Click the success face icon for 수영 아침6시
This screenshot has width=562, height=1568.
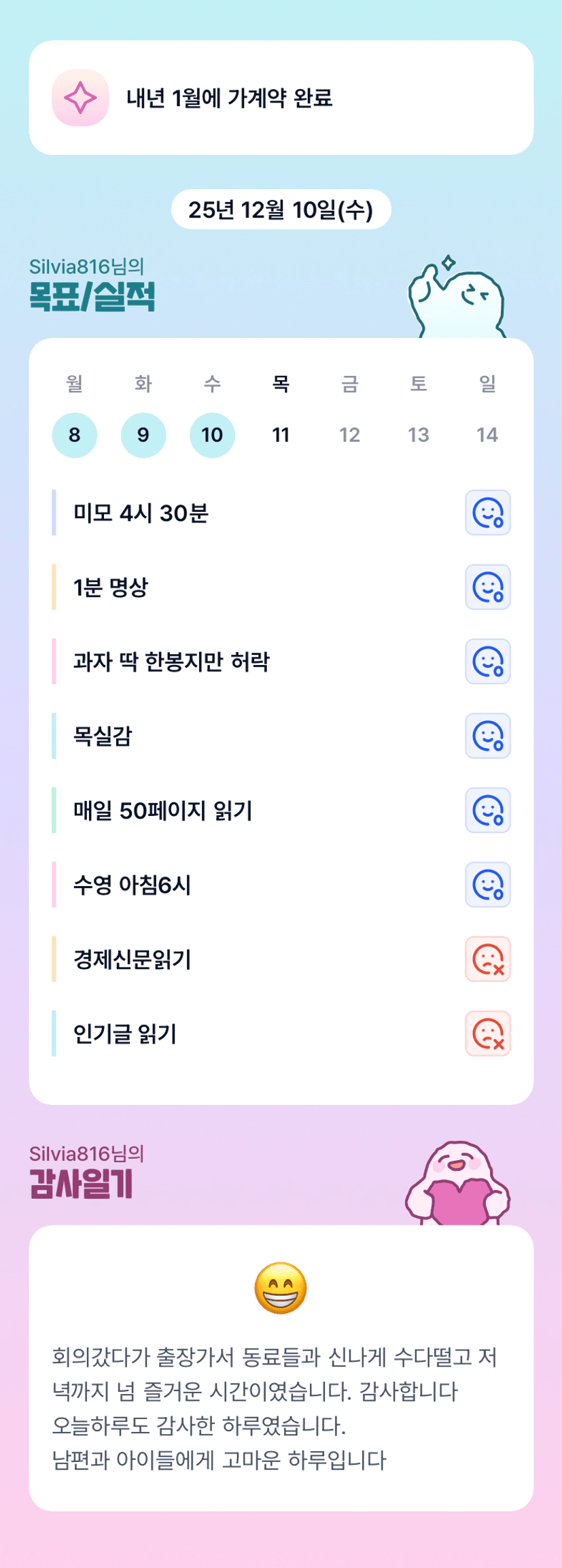point(487,885)
